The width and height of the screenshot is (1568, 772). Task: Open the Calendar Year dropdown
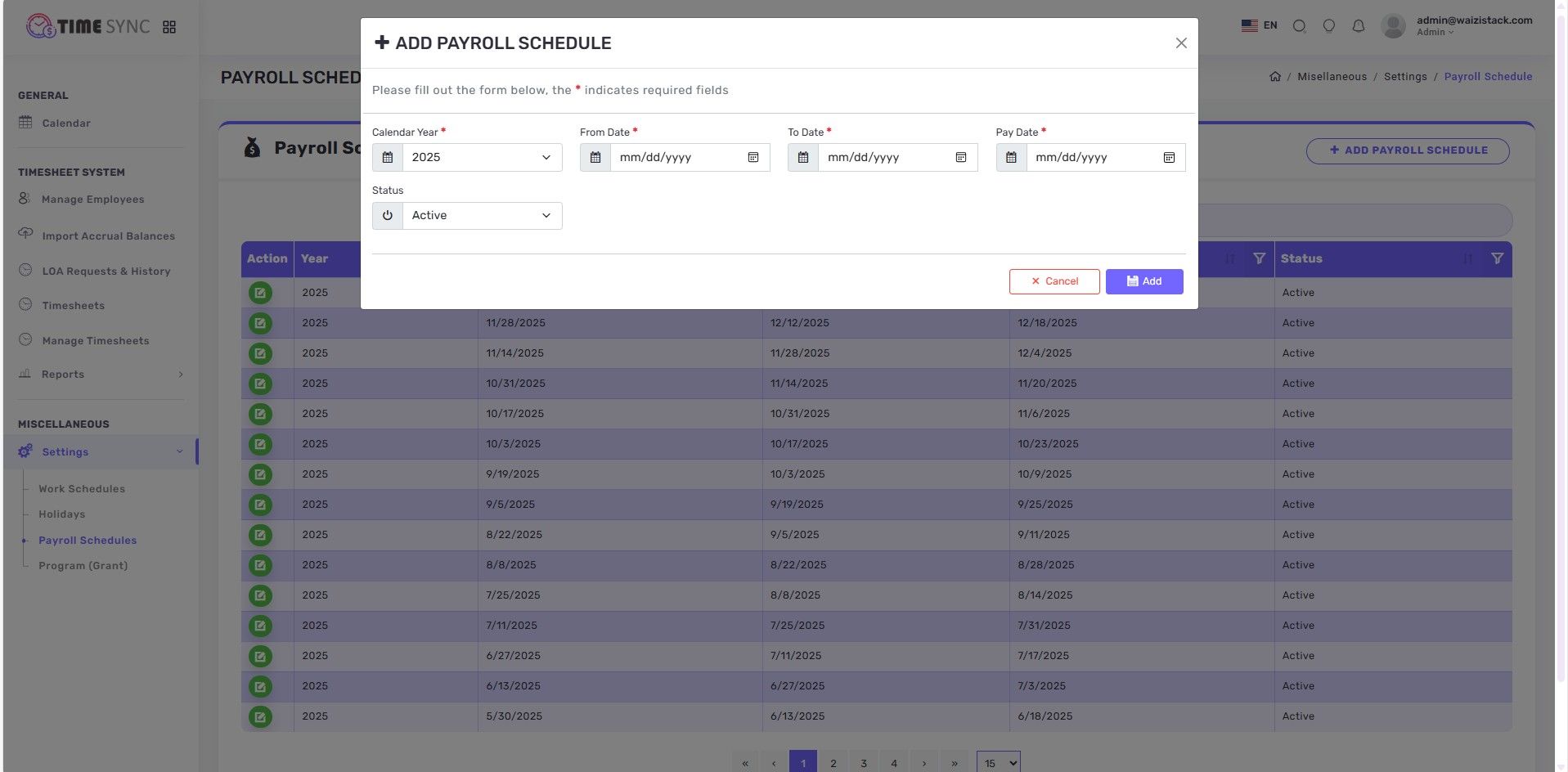481,157
